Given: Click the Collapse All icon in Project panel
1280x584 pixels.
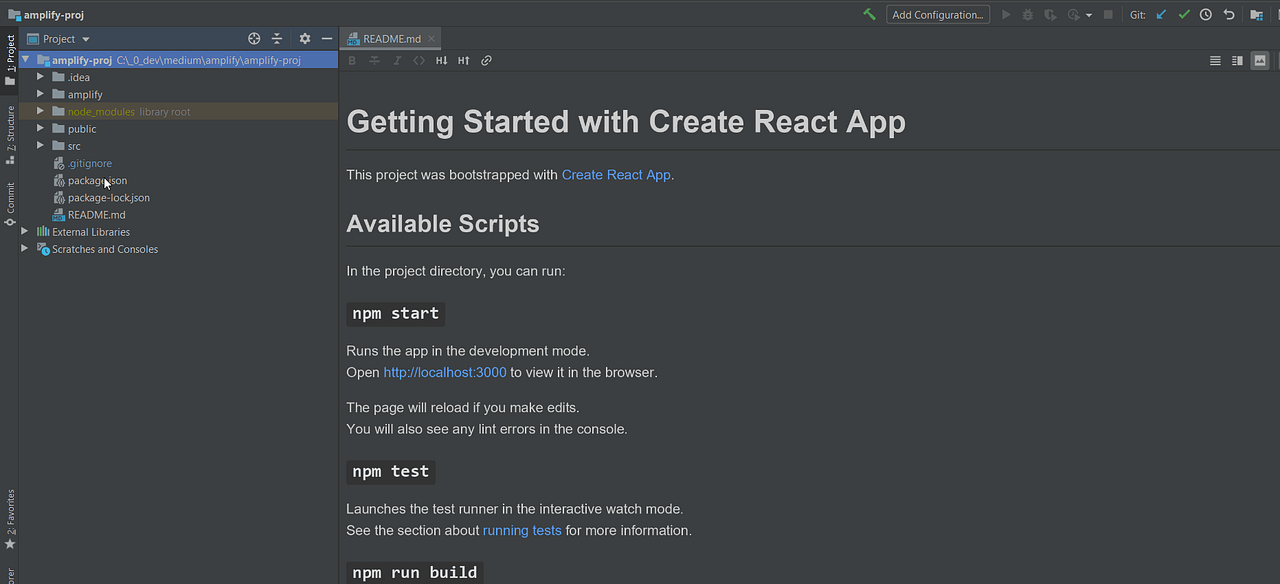Looking at the screenshot, I should (x=277, y=39).
